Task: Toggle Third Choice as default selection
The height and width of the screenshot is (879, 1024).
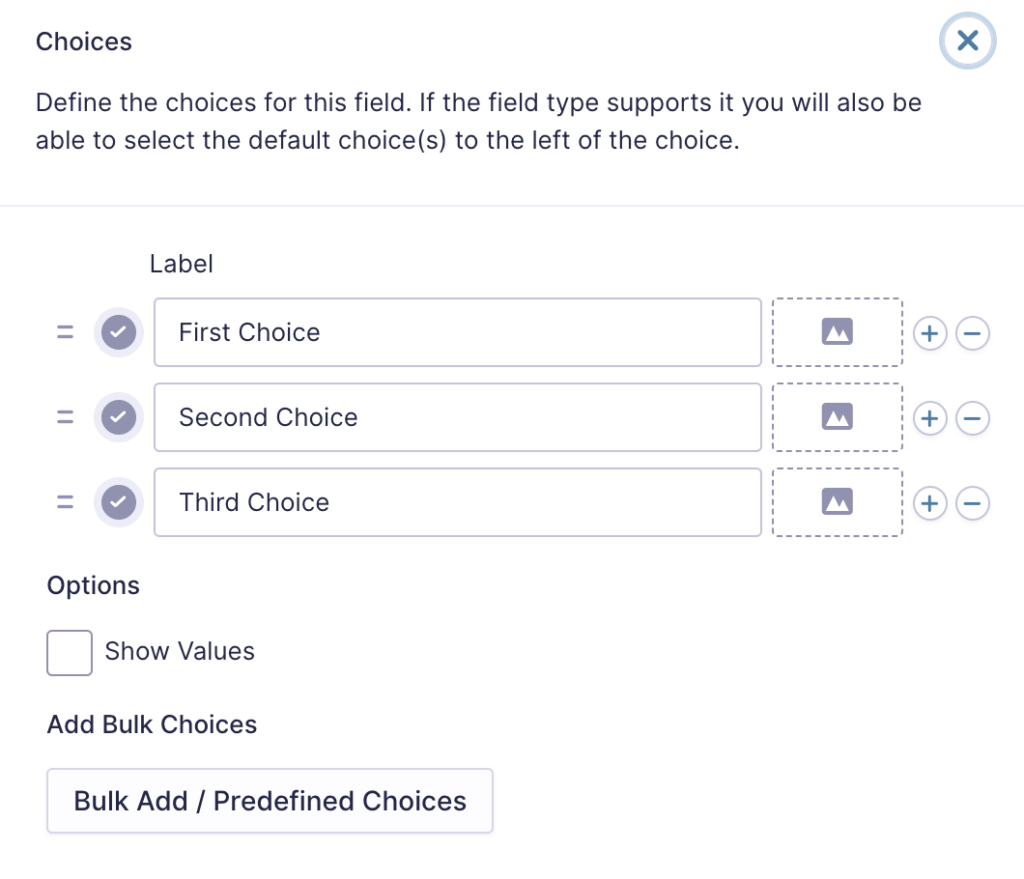Action: coord(118,502)
